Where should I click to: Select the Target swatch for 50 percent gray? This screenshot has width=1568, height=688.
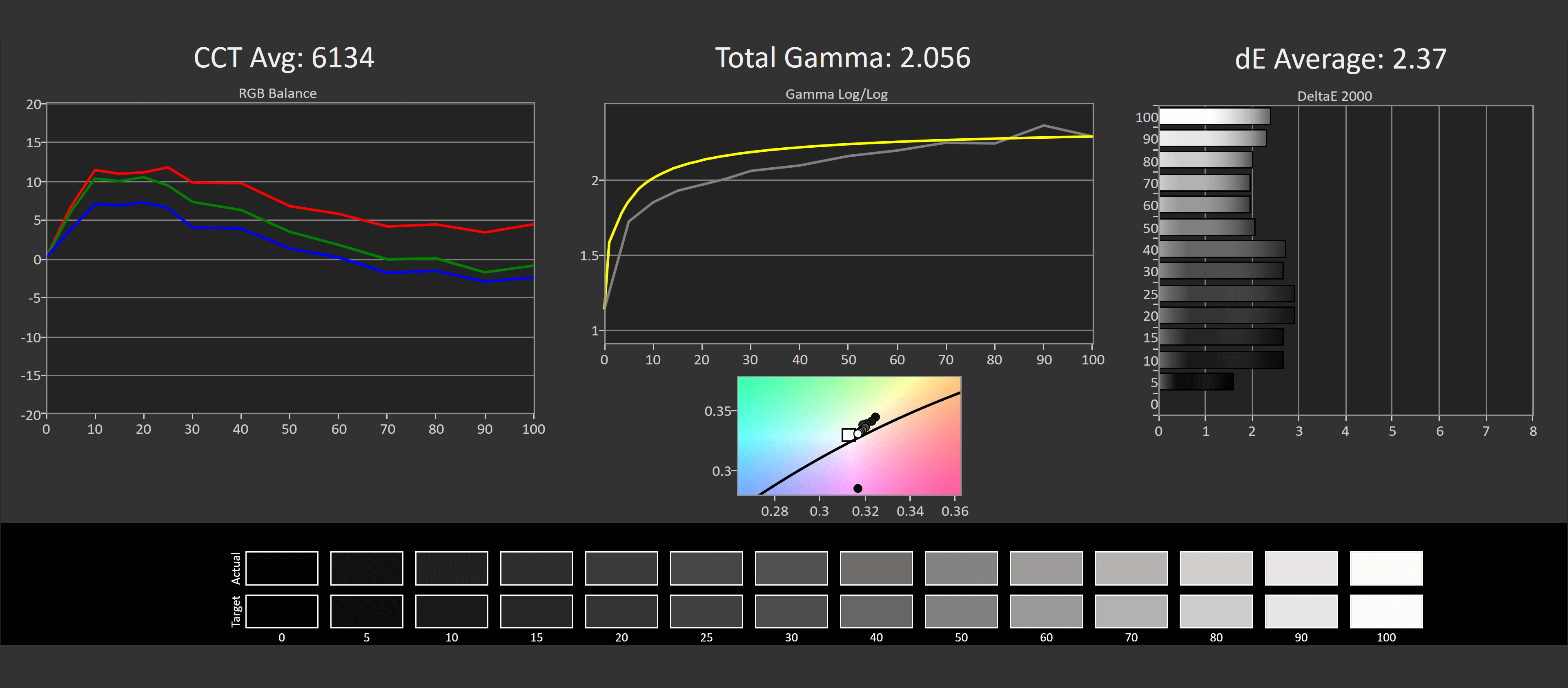(961, 611)
